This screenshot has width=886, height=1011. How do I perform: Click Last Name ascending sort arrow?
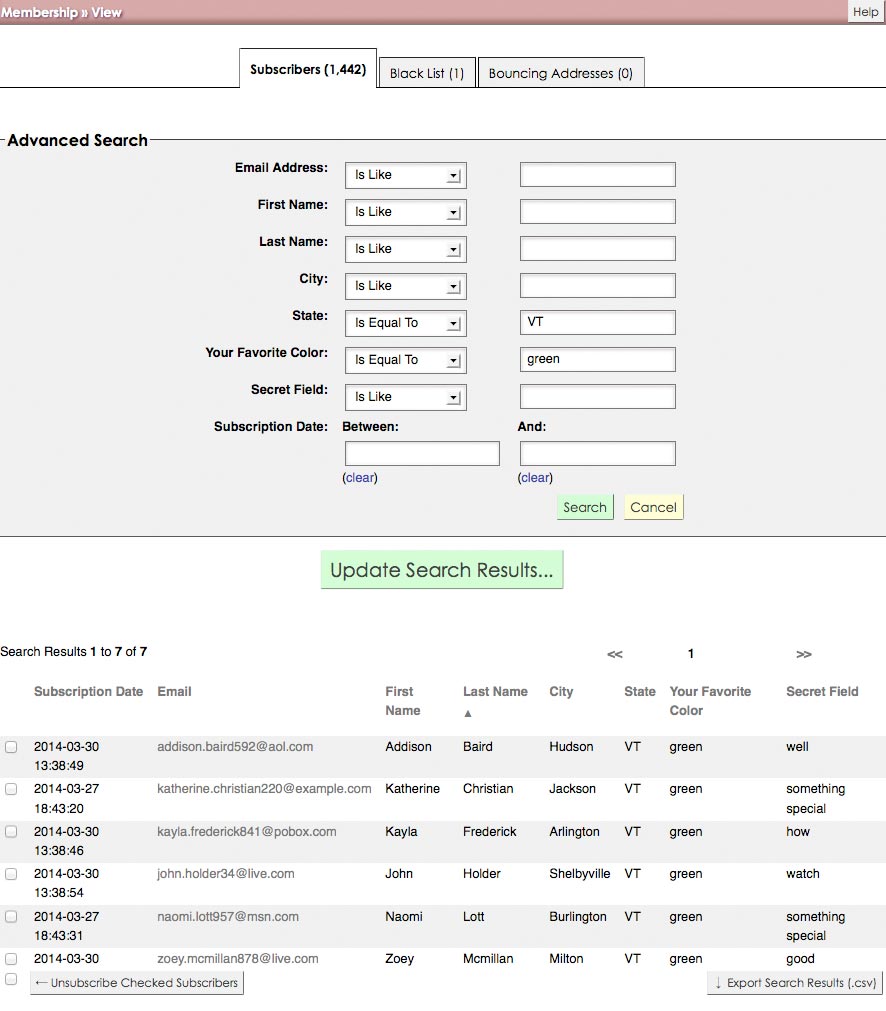[468, 713]
